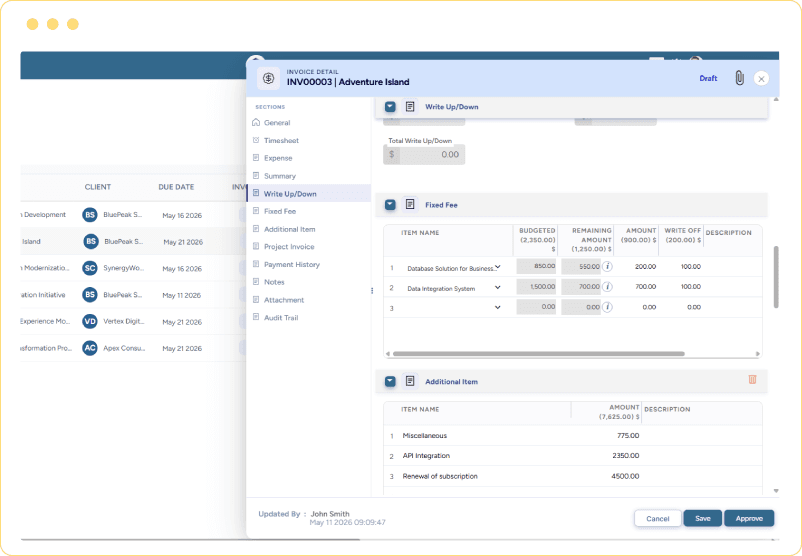Viewport: 802px width, 556px height.
Task: Click the vertical scrollbar of invoice panel
Action: tap(776, 277)
